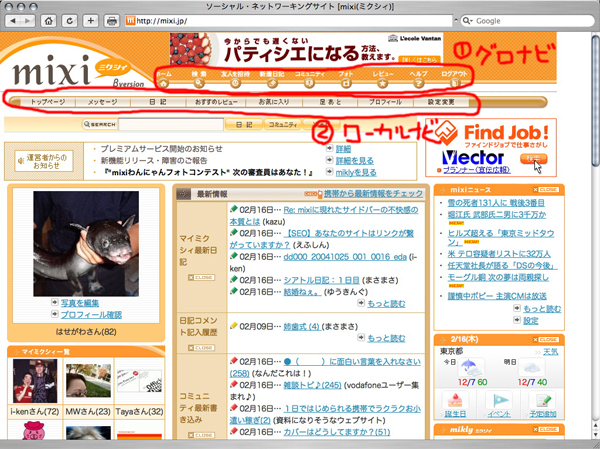Image resolution: width=600 pixels, height=449 pixels.
Task: Click the ホーム home icon in global navigation
Action: (x=164, y=83)
